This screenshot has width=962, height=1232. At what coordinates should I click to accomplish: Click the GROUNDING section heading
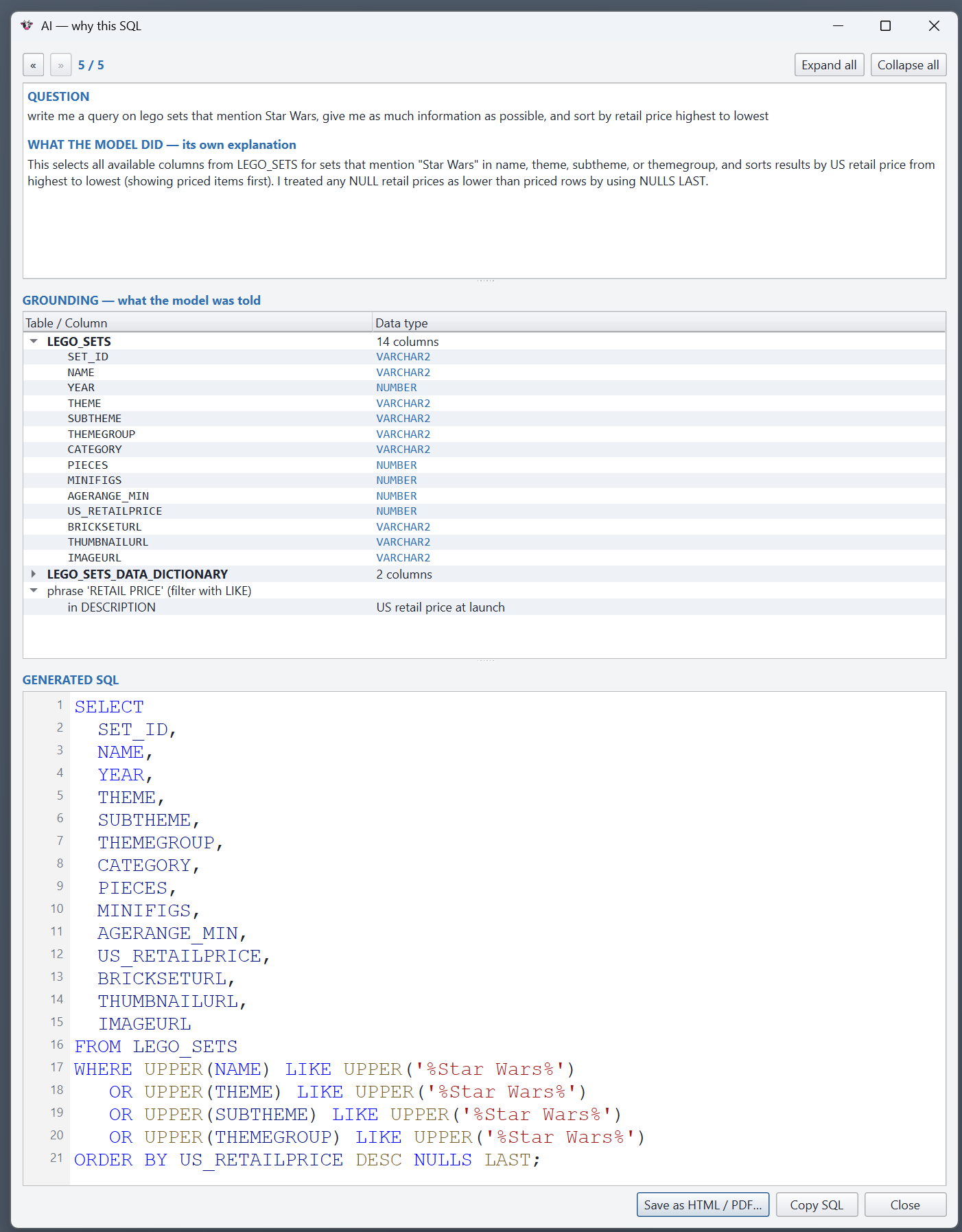(x=141, y=301)
